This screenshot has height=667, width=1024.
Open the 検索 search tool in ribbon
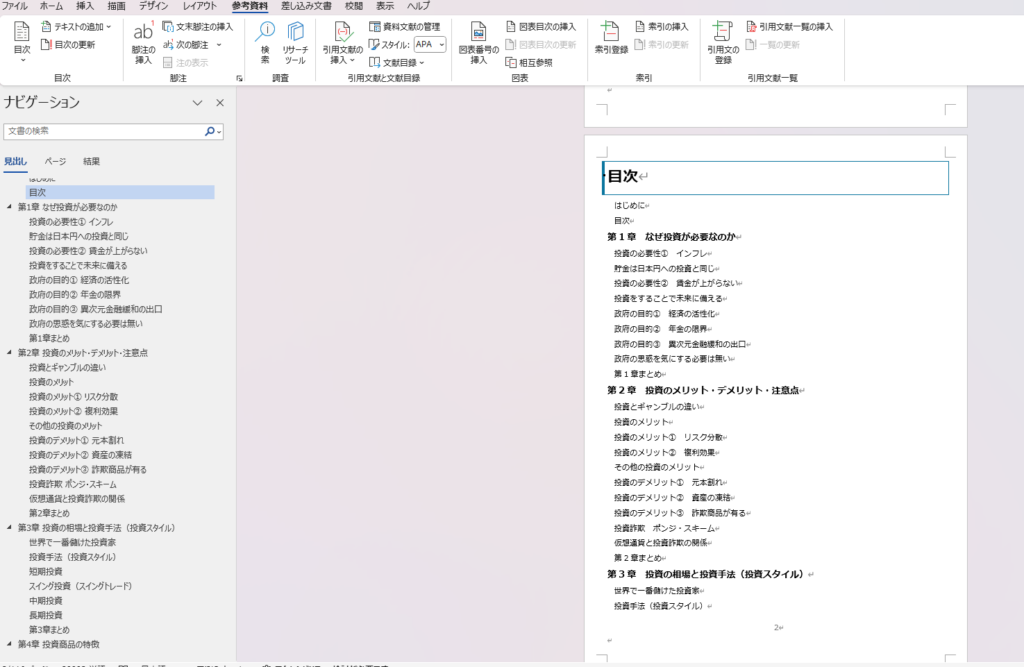coord(265,40)
